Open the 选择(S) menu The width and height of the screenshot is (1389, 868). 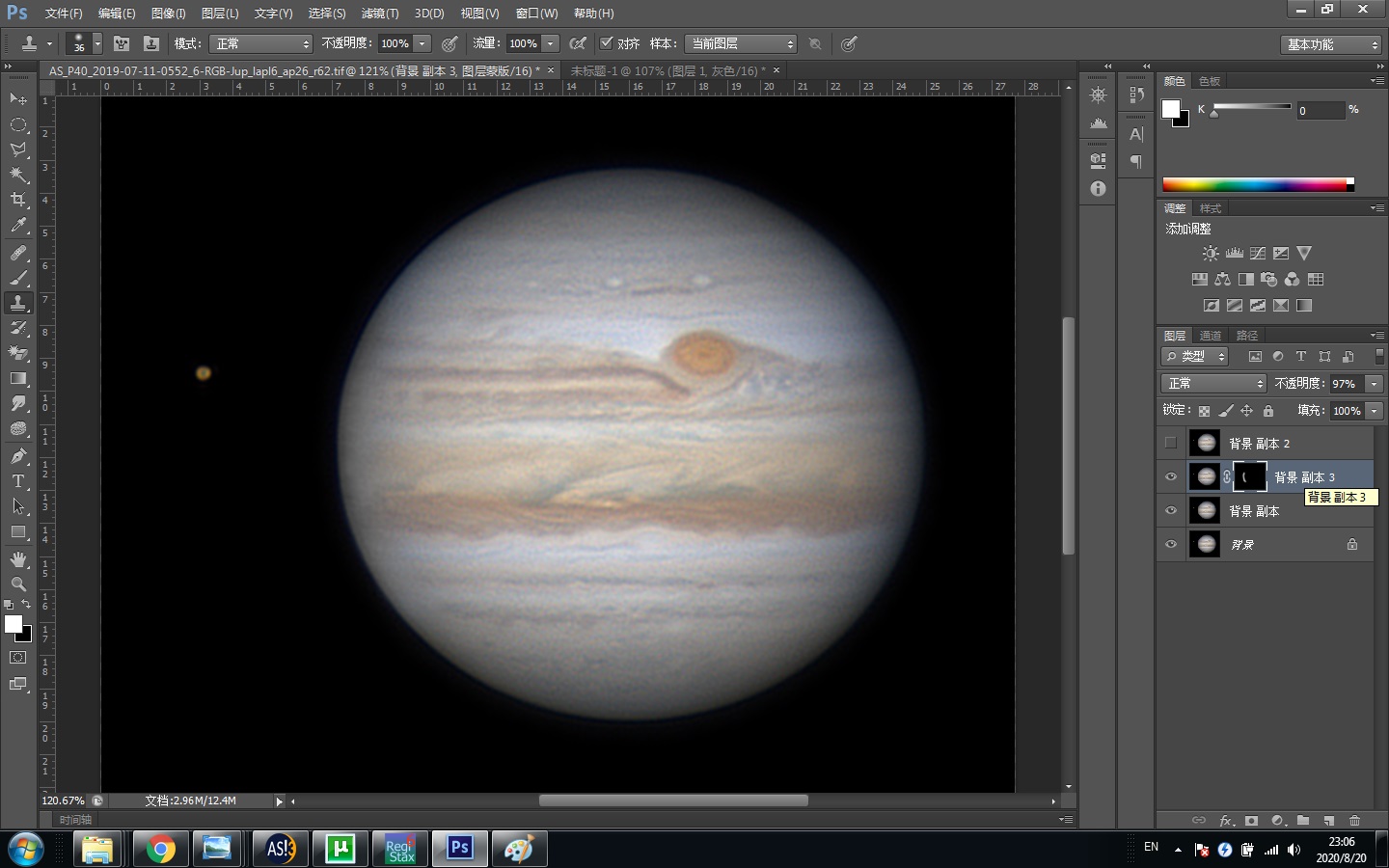tap(327, 14)
